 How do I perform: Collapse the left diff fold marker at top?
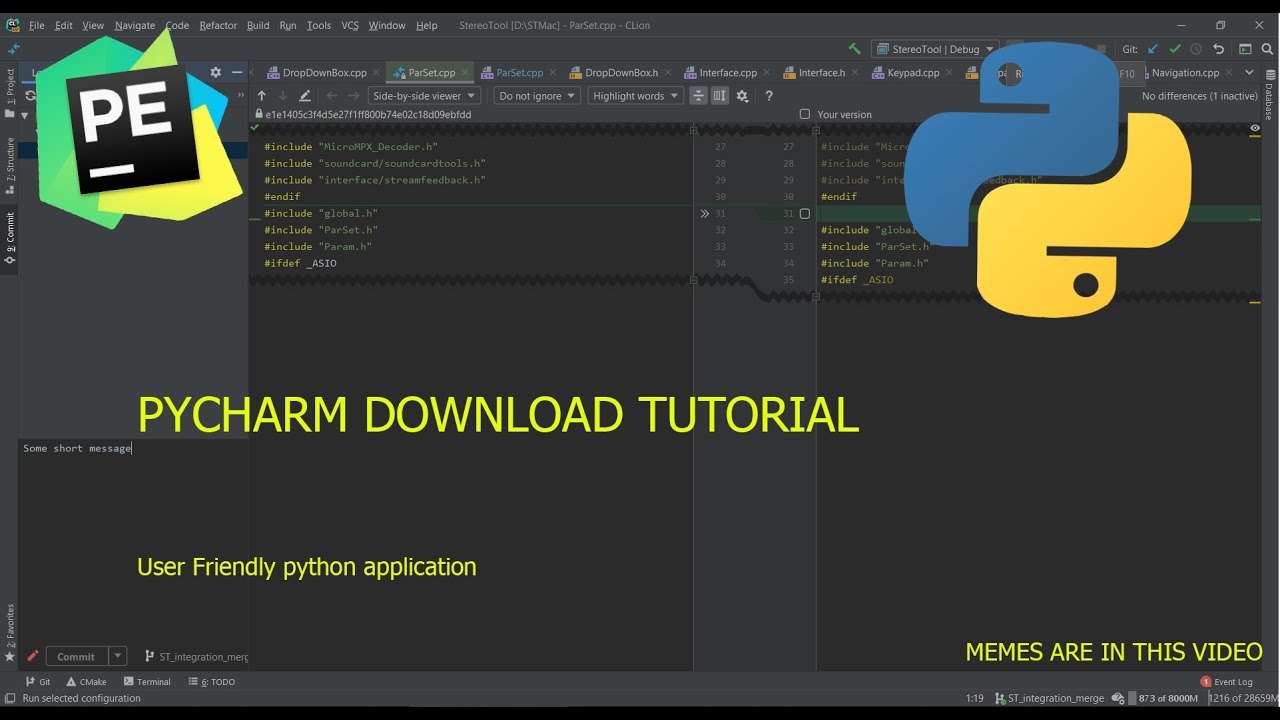[x=693, y=130]
